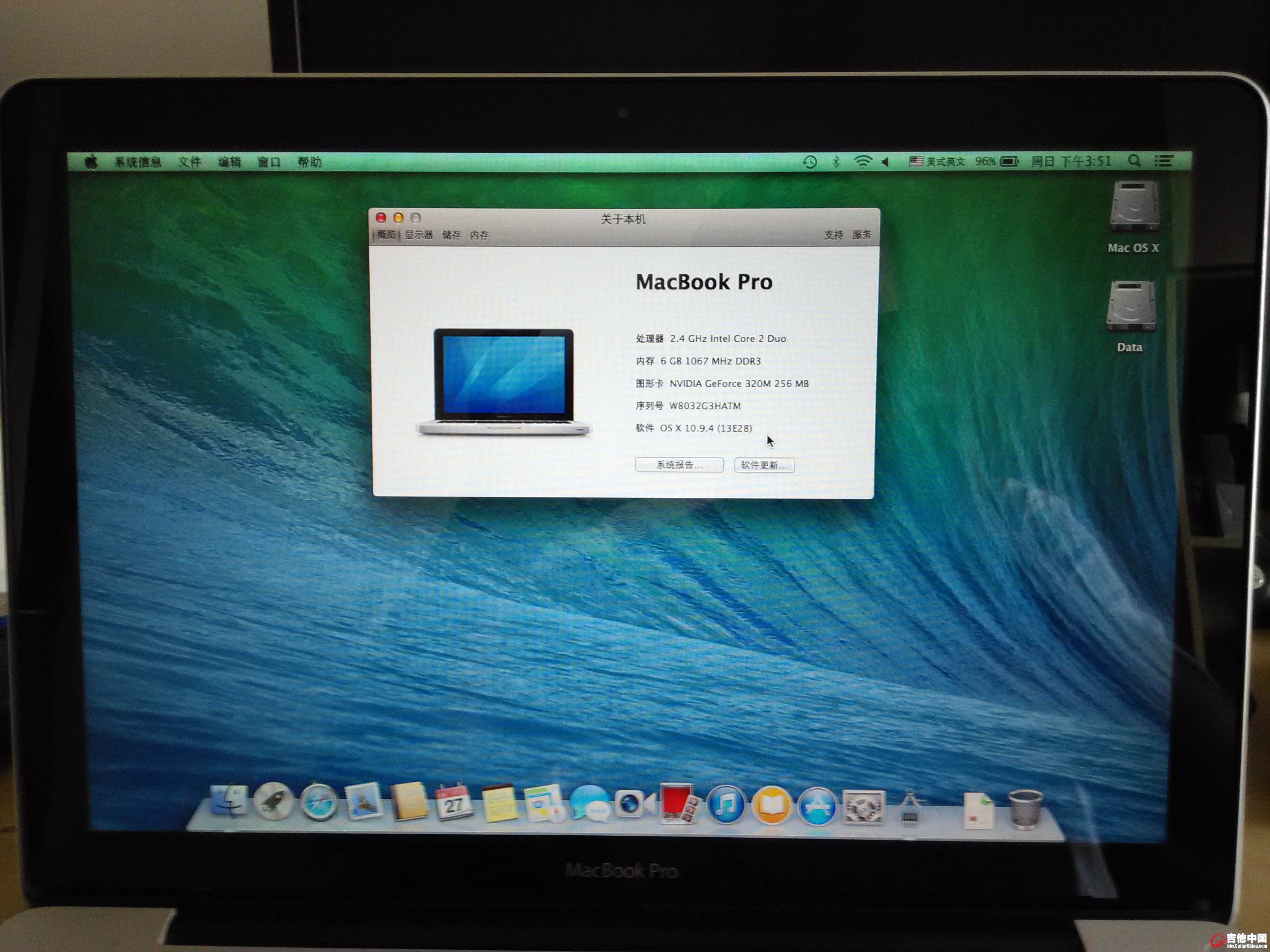Switch to 内存 tab
The height and width of the screenshot is (952, 1270).
pos(479,235)
